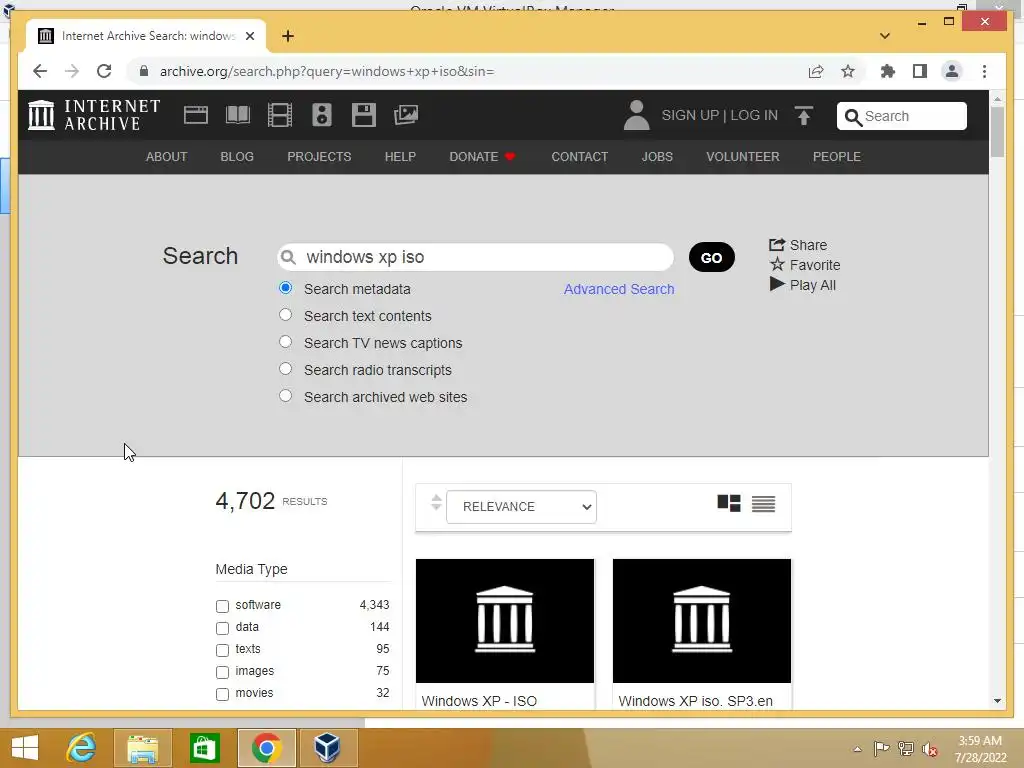Select Search metadata radio button
Image resolution: width=1024 pixels, height=768 pixels.
[285, 288]
